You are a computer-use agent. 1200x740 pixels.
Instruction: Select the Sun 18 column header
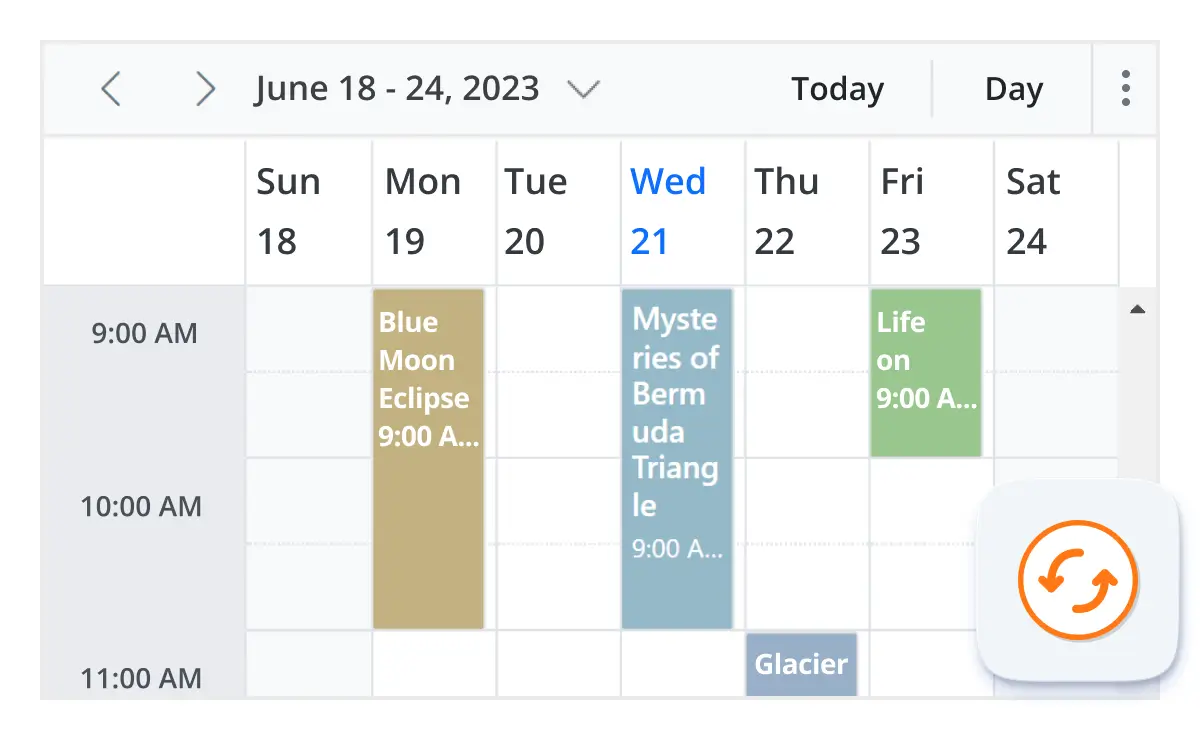pos(288,210)
